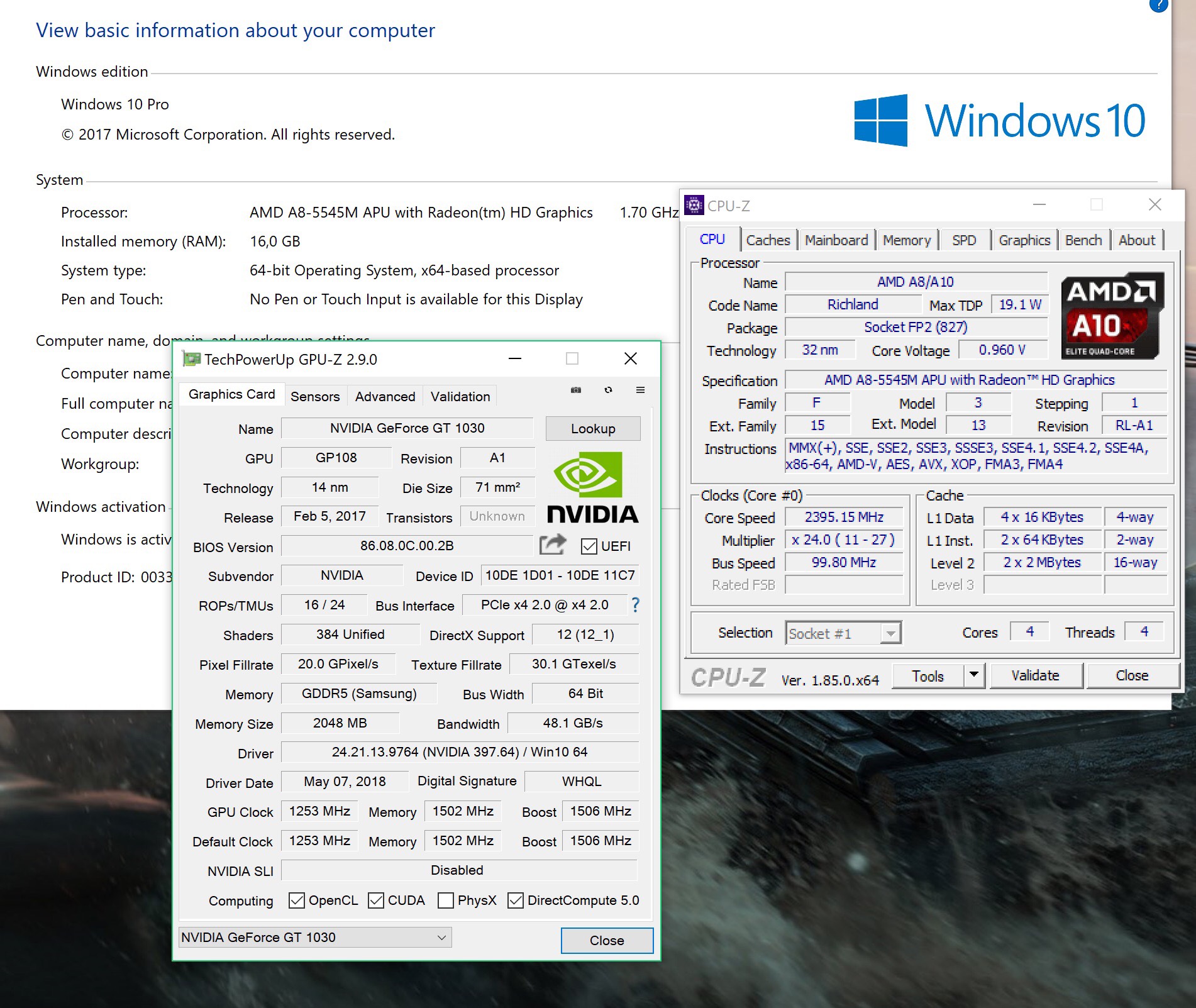Viewport: 1196px width, 1008px height.
Task: Click the Package Socket FP2 (827) value
Action: [x=916, y=327]
